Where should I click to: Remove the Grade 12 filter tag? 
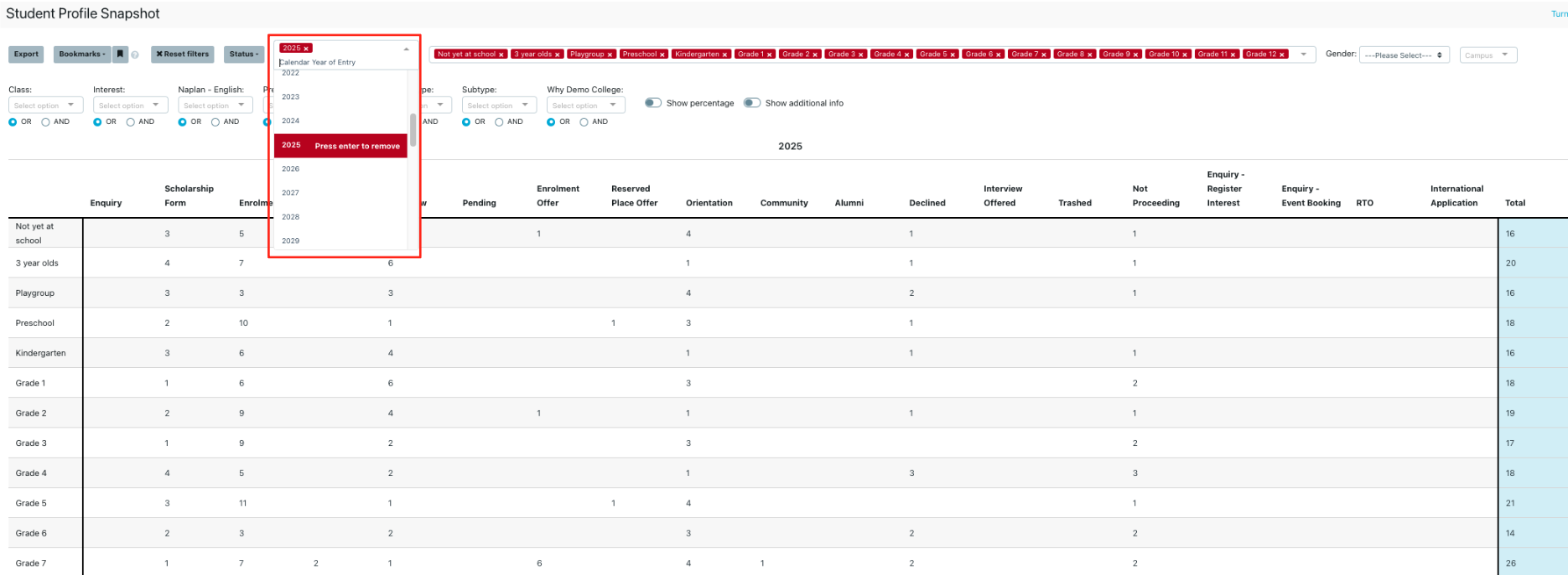coord(1282,54)
